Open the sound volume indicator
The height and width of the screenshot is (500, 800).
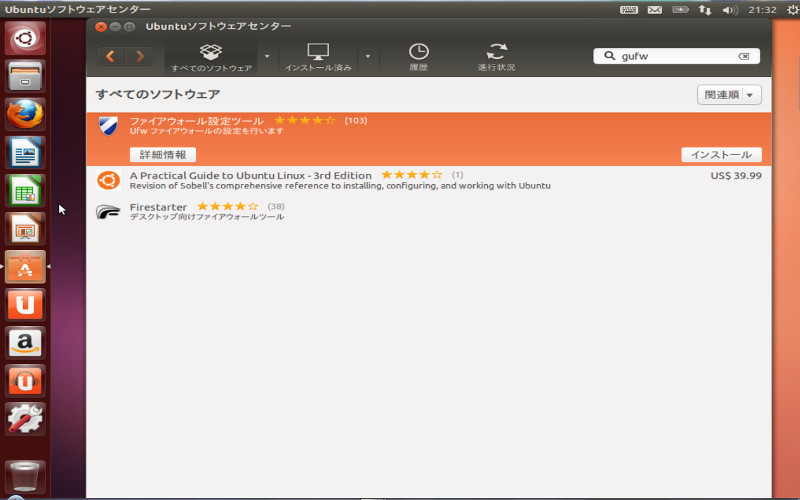tap(730, 10)
